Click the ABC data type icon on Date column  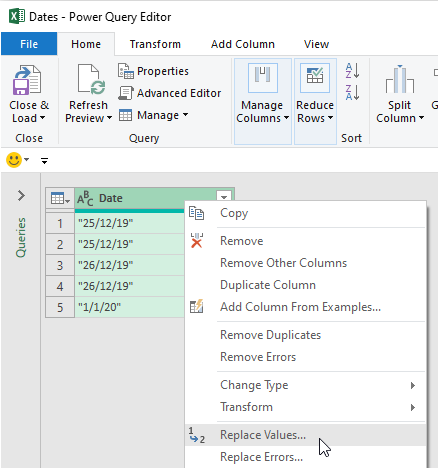point(85,199)
